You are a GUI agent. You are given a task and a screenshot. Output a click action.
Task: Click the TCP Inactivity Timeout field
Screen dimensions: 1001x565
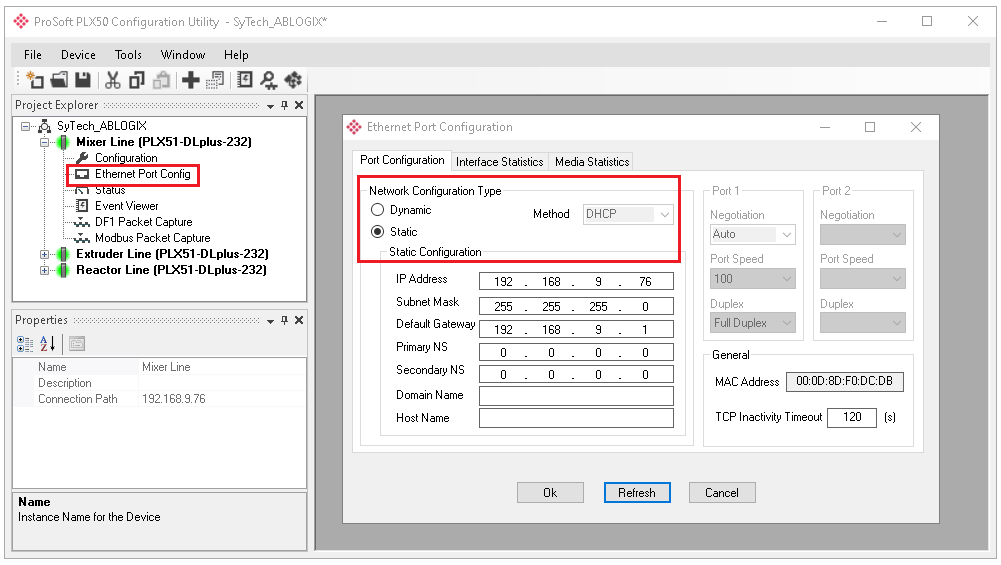(852, 418)
